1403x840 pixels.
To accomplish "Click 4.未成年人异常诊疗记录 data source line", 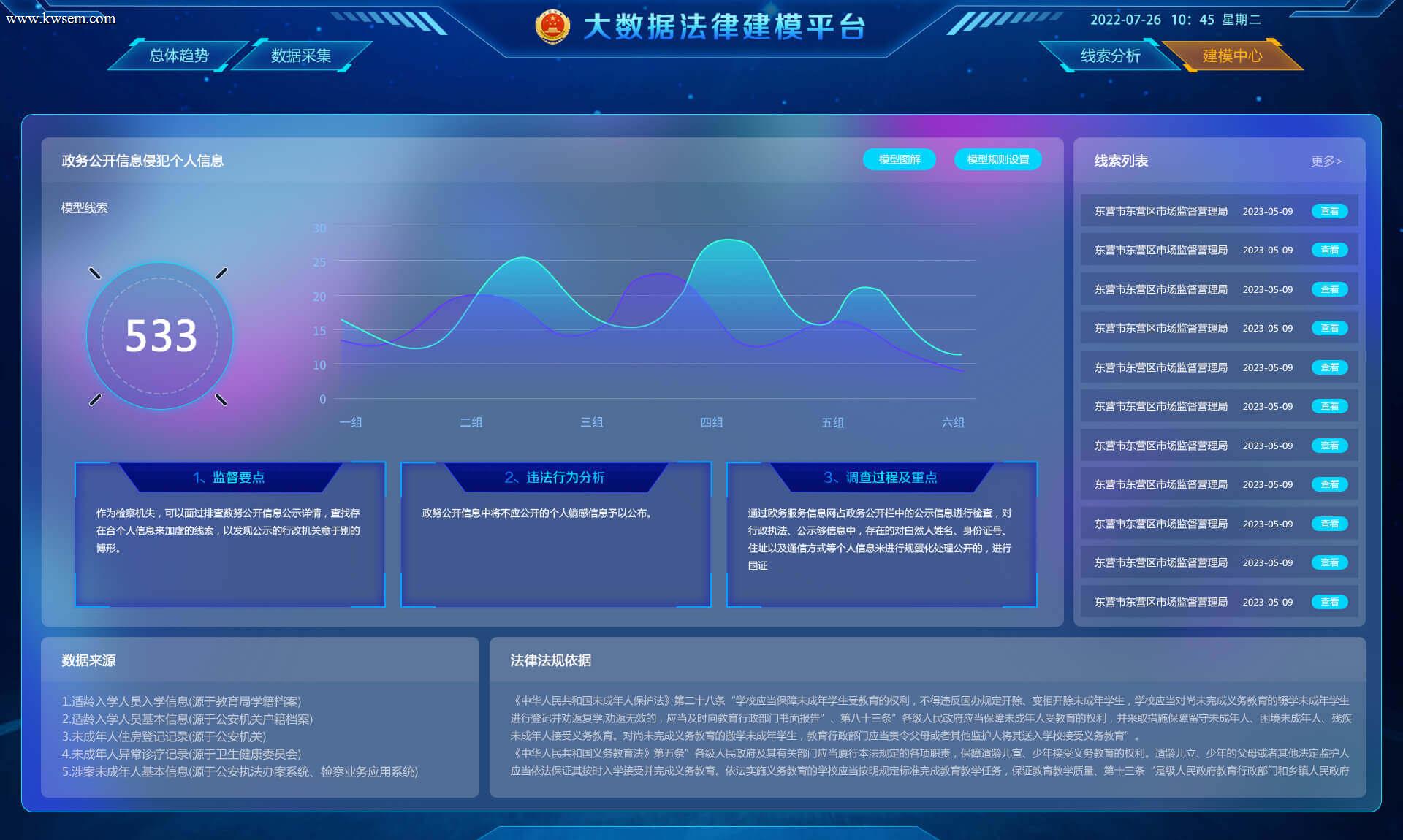I will point(181,754).
